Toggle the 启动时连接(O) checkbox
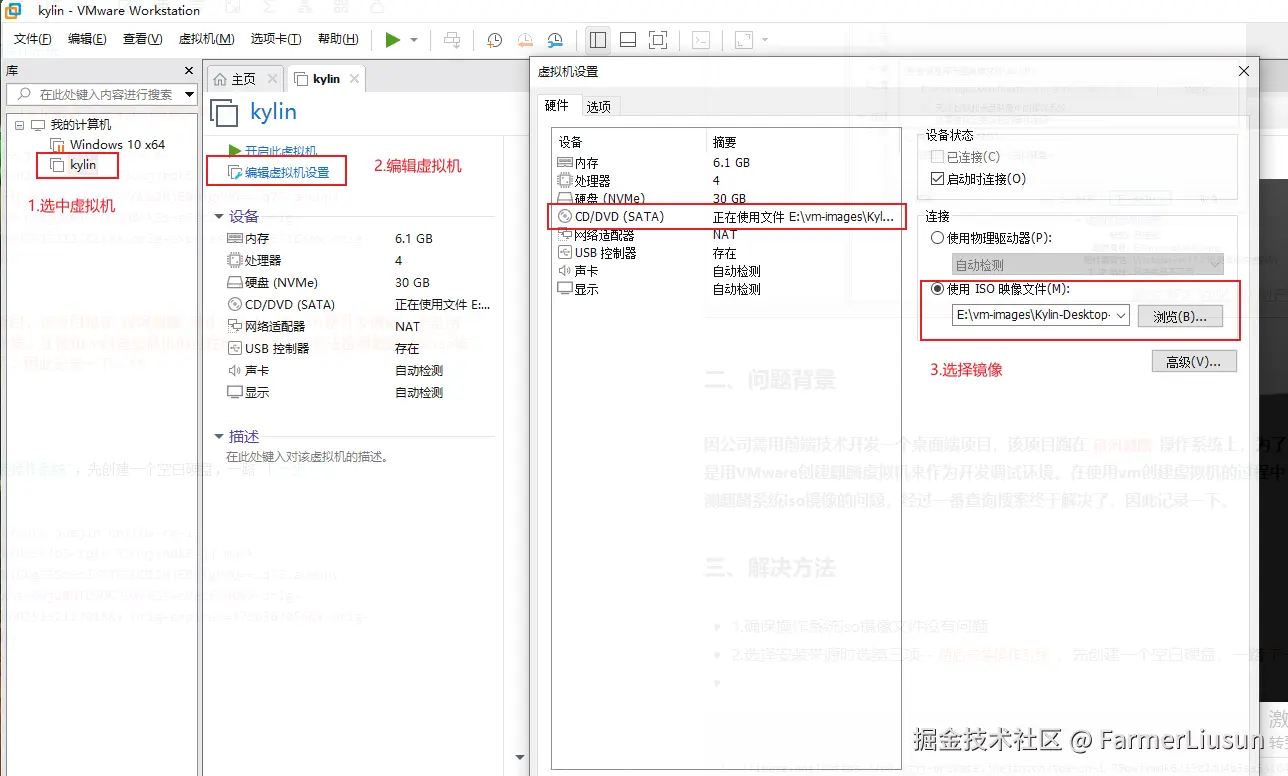 pos(937,179)
